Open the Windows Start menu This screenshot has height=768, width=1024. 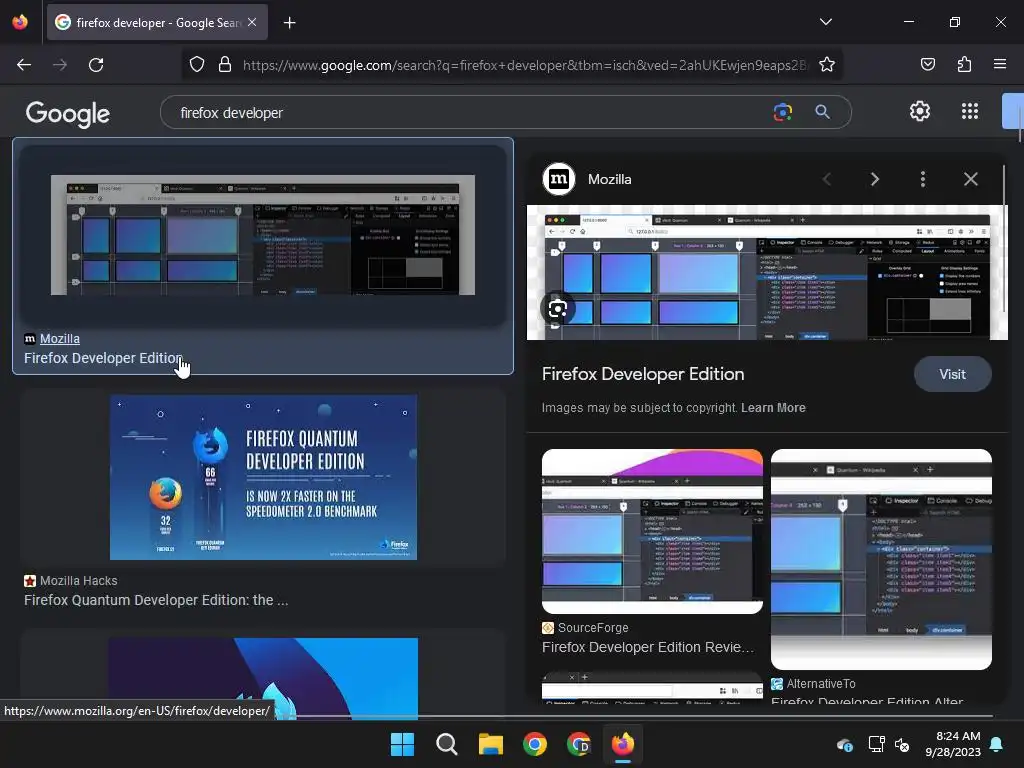click(402, 744)
